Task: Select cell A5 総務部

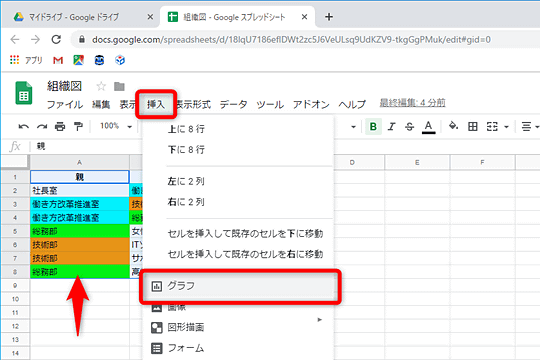Action: [80, 231]
